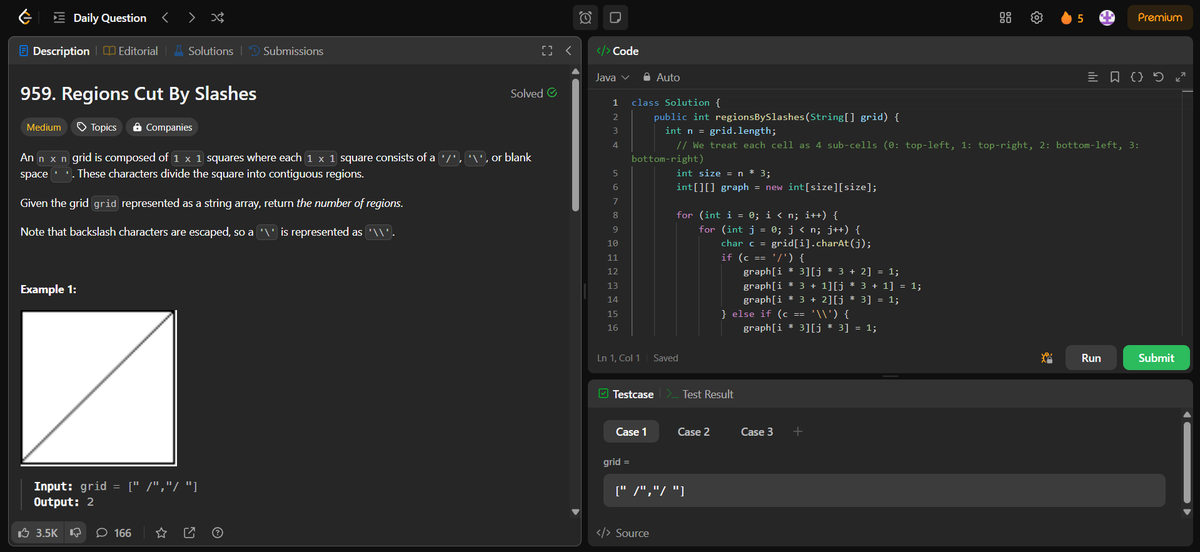Click the problem title 959. Regions Cut By Slashes
This screenshot has width=1200, height=552.
point(138,94)
